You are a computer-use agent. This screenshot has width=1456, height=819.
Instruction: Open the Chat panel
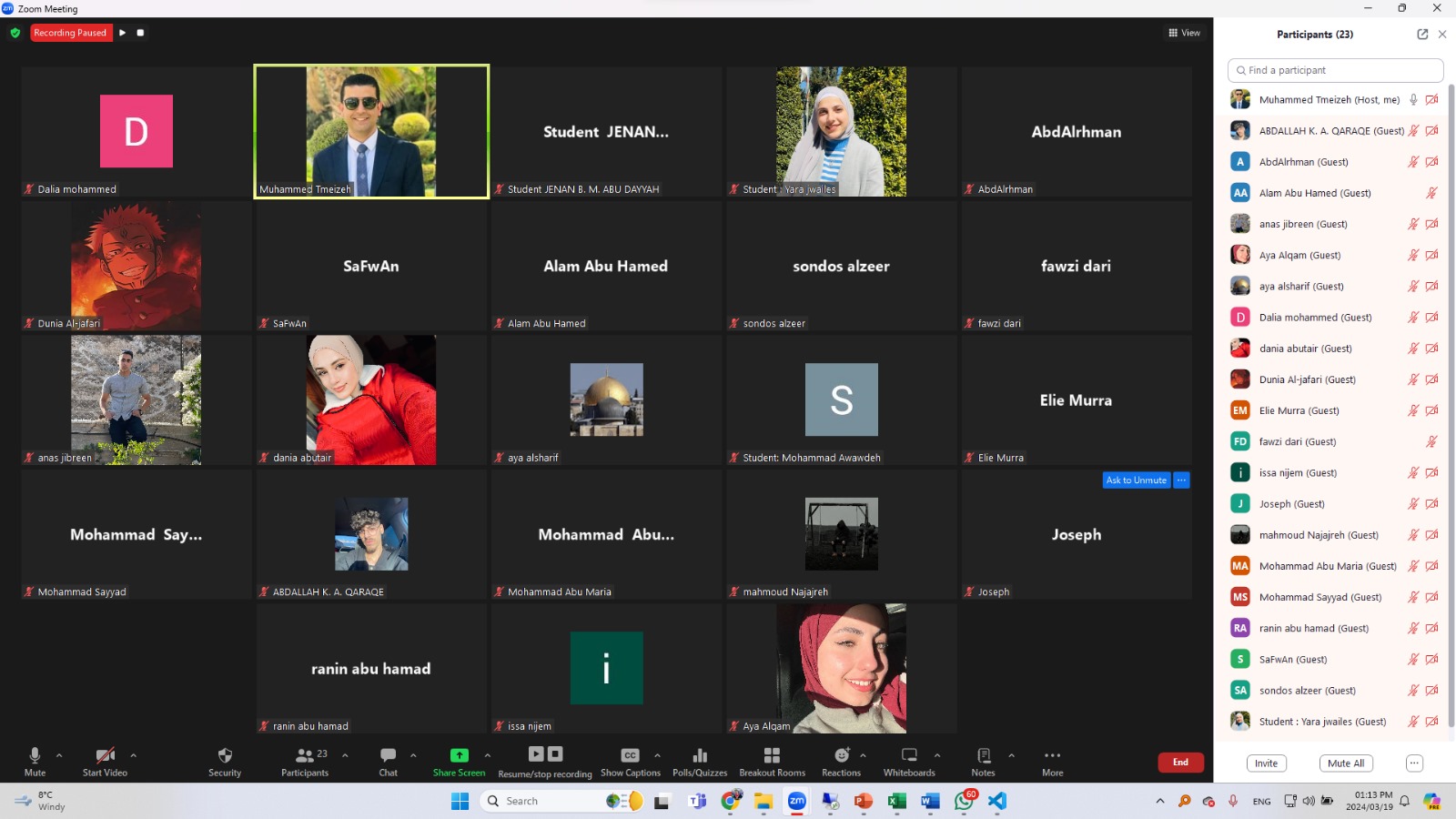[x=388, y=755]
